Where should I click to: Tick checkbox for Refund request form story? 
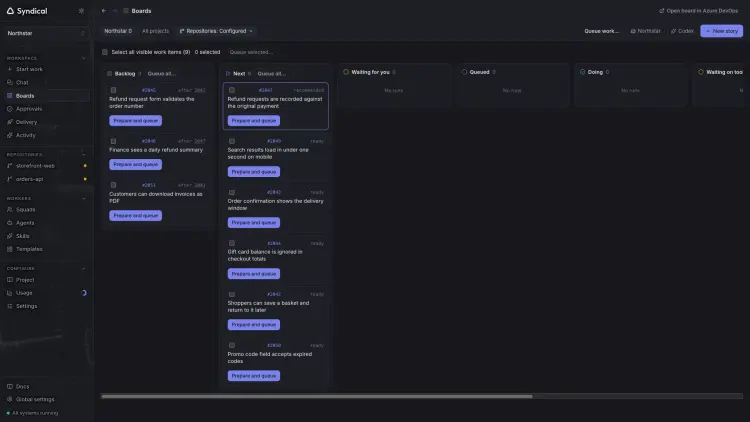point(113,90)
